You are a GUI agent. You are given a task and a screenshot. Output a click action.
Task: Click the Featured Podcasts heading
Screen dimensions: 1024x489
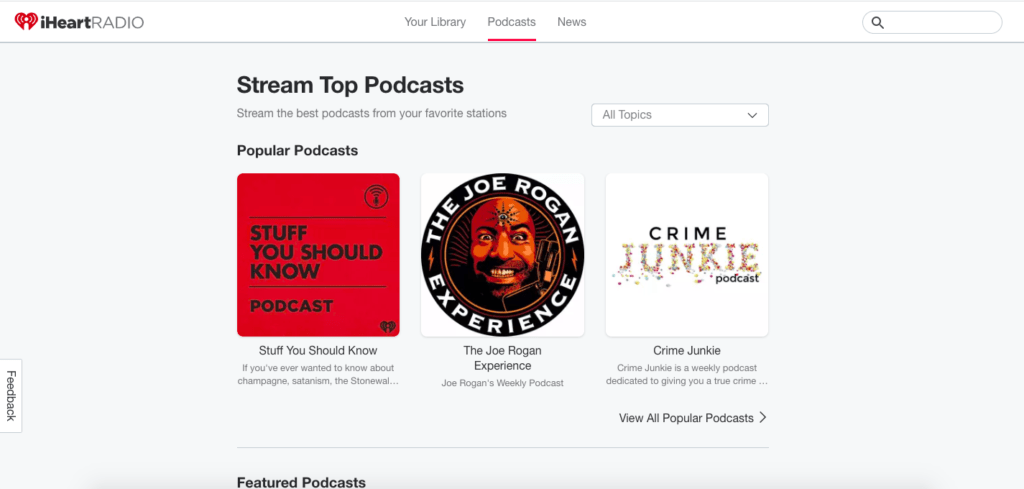coord(301,482)
